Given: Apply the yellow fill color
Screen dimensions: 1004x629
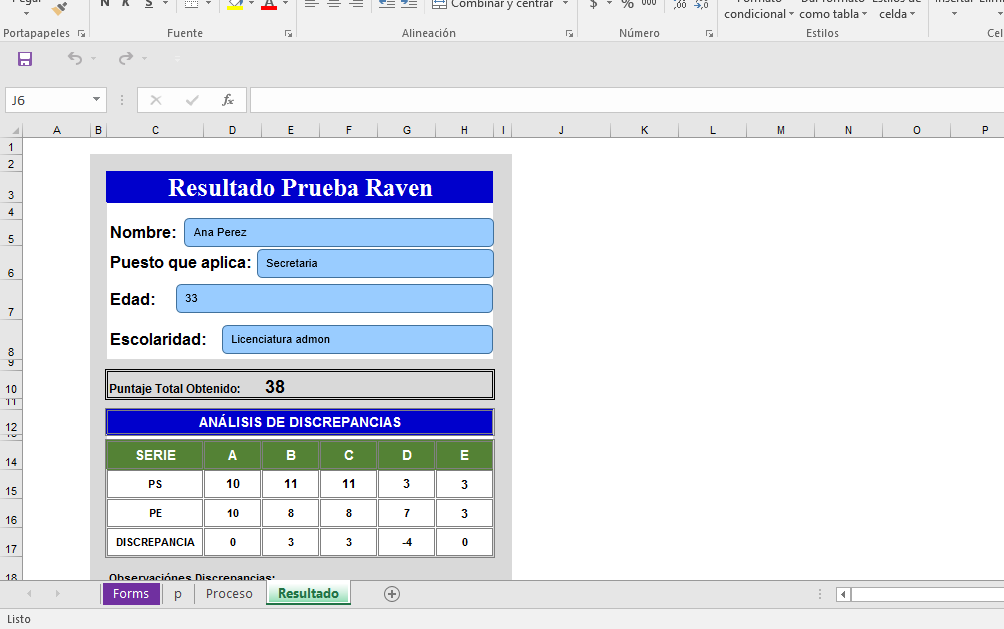Looking at the screenshot, I should tap(235, 4).
